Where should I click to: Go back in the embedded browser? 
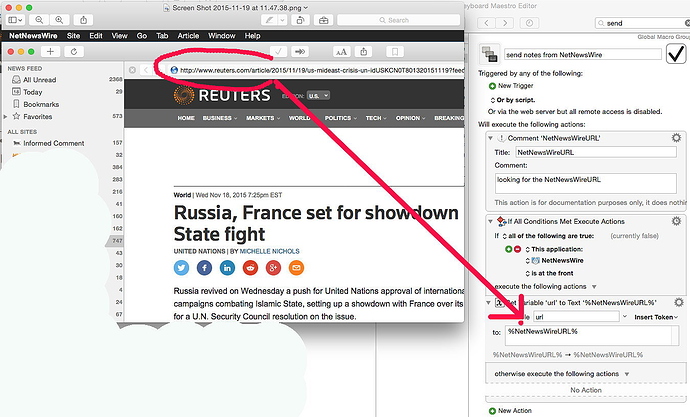[146, 70]
